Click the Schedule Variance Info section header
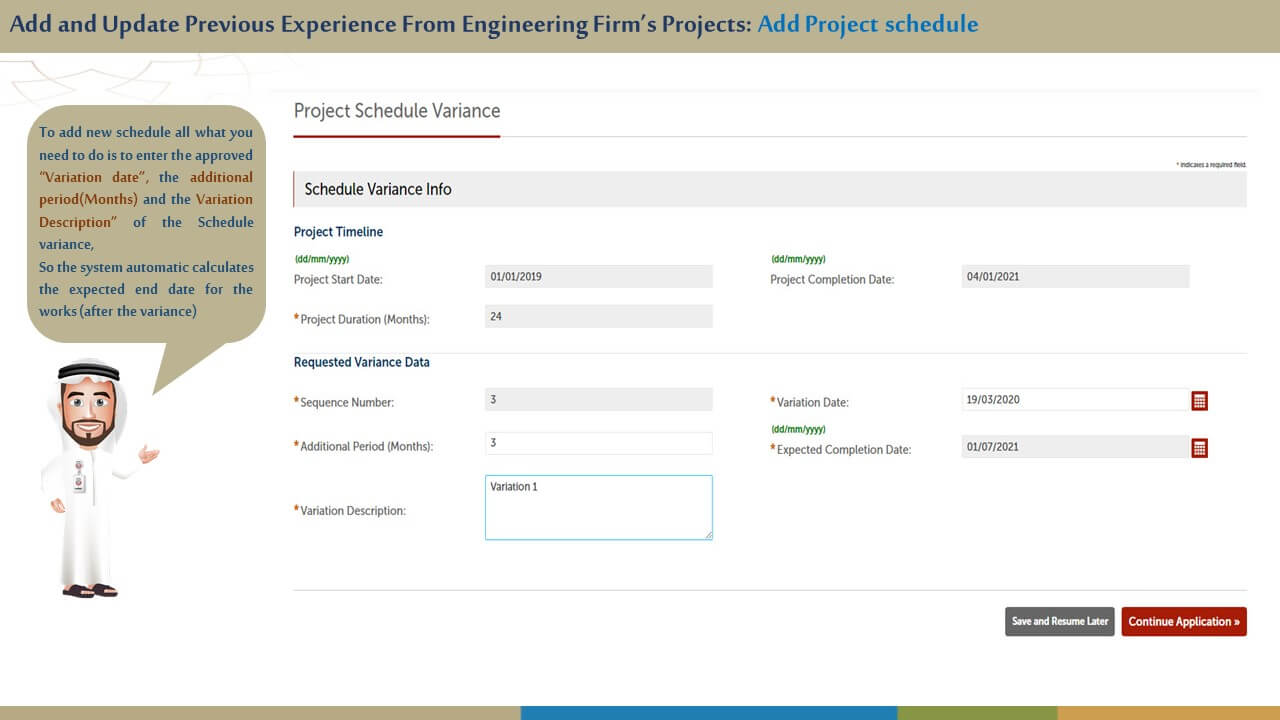 (x=378, y=189)
